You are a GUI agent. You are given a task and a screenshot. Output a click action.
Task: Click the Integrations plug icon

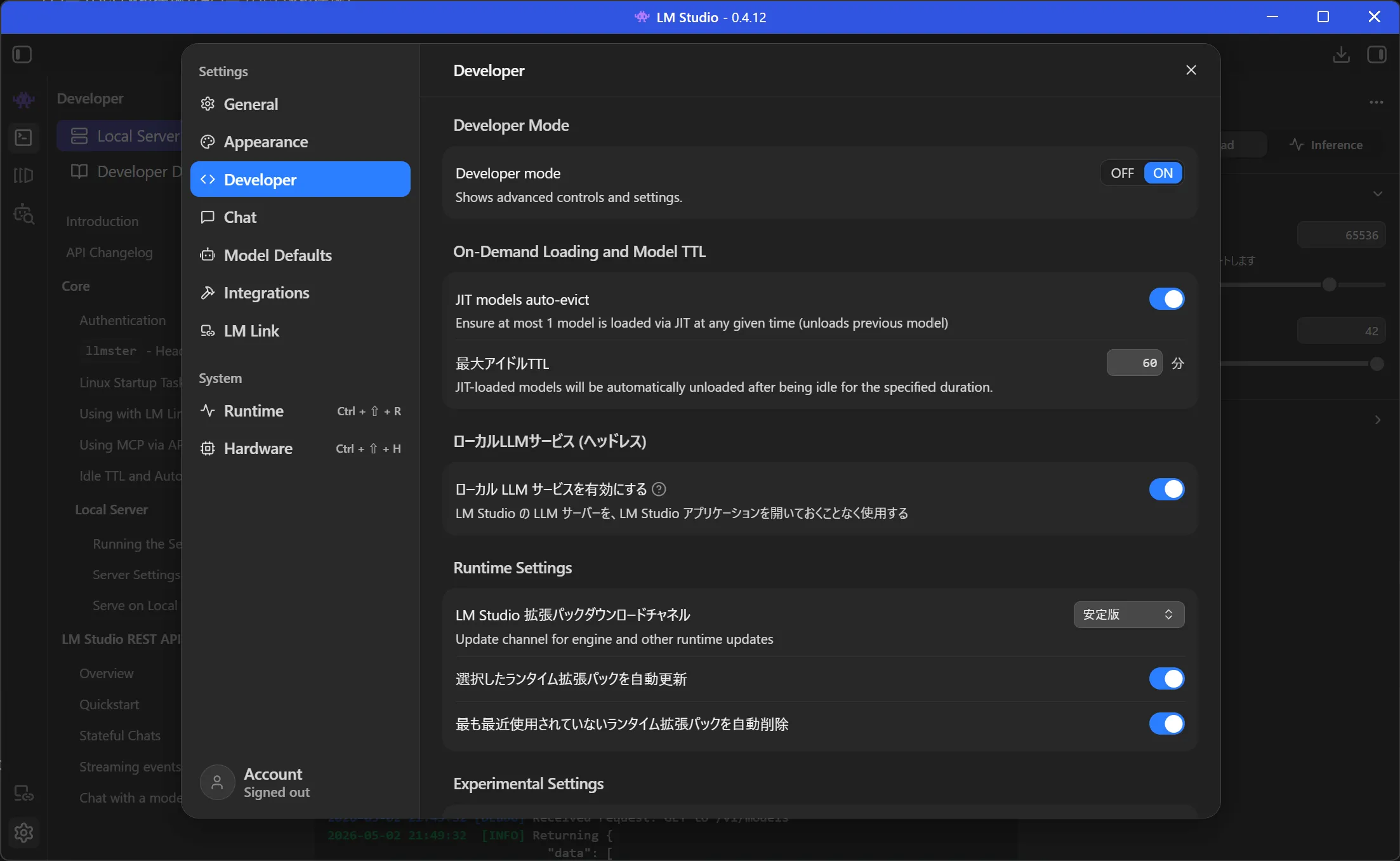coord(208,293)
